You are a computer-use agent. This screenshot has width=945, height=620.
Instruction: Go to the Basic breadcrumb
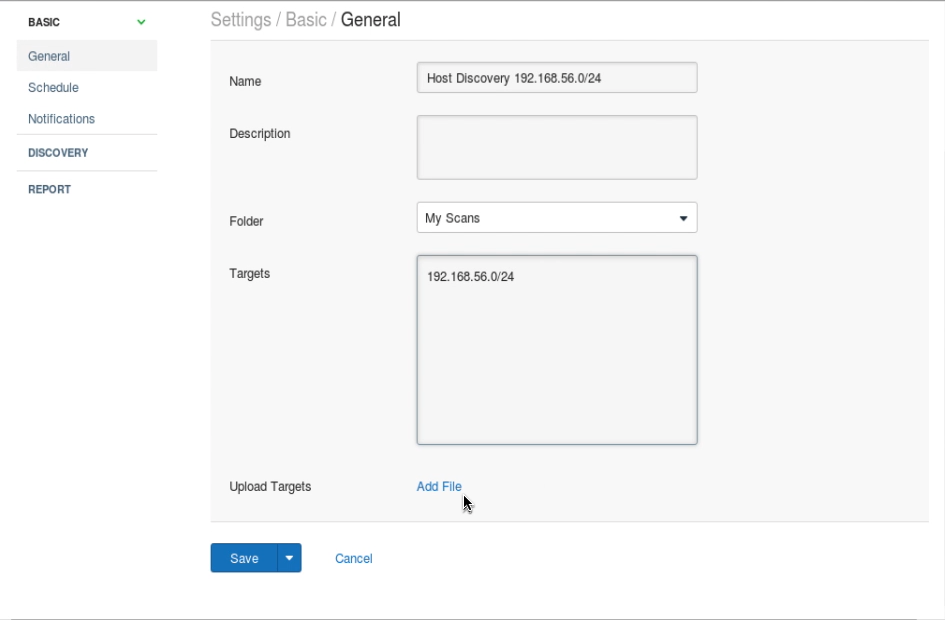(306, 20)
